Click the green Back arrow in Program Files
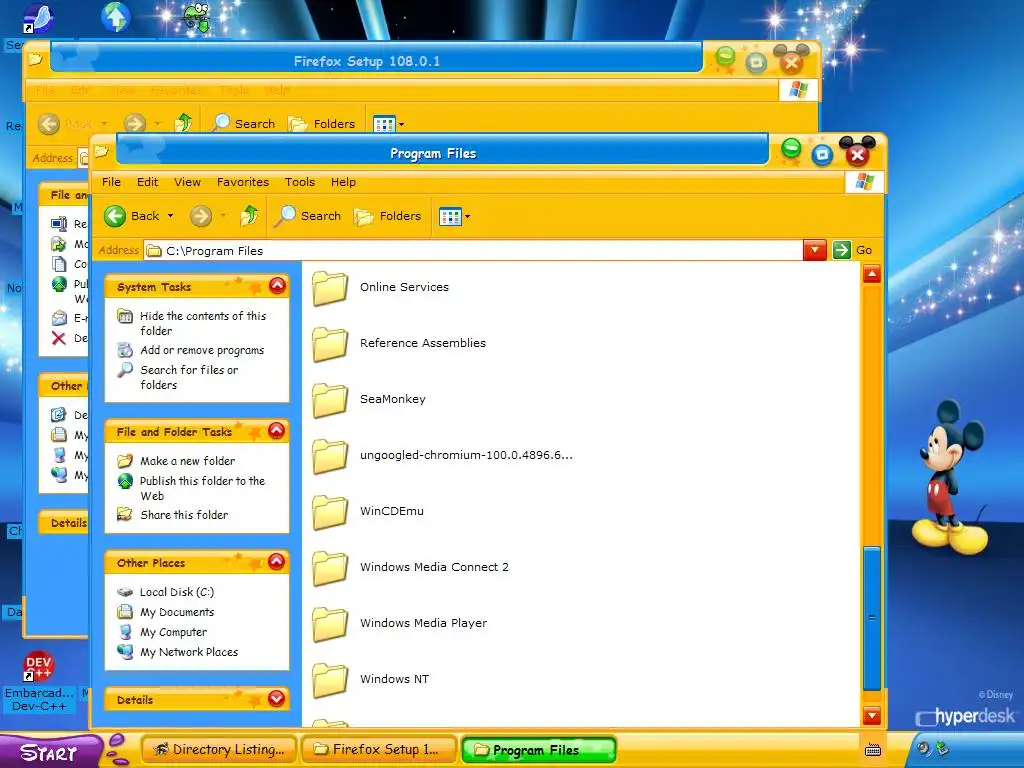The image size is (1024, 768). coord(115,216)
